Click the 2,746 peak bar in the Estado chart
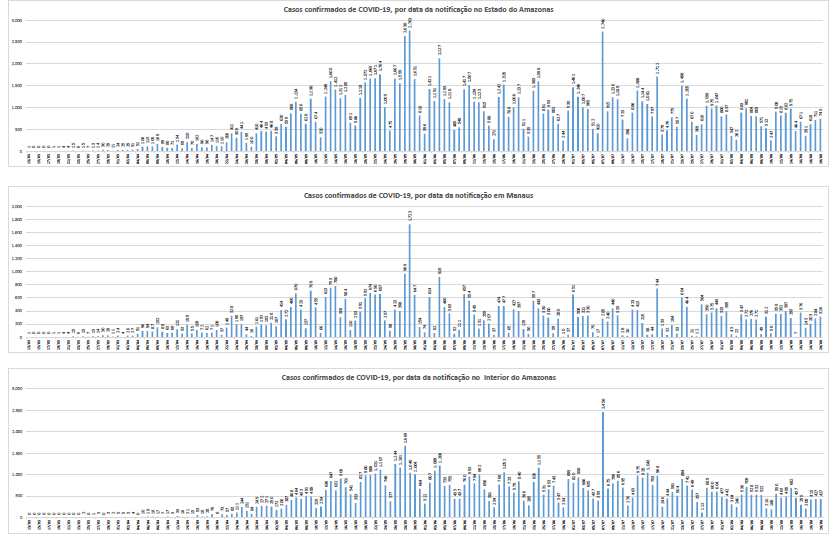The image size is (835, 540). coord(603,92)
